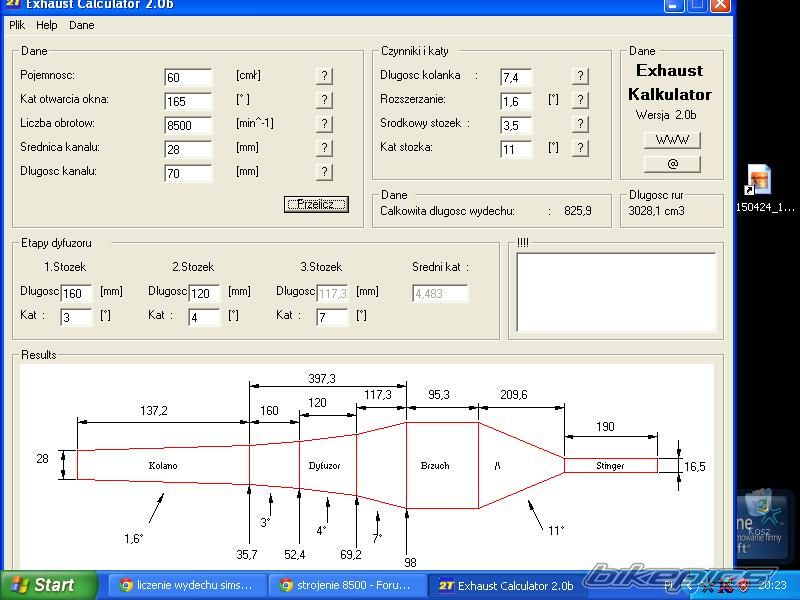
Task: Click help button for Dlugosc kolanka
Action: pos(580,76)
